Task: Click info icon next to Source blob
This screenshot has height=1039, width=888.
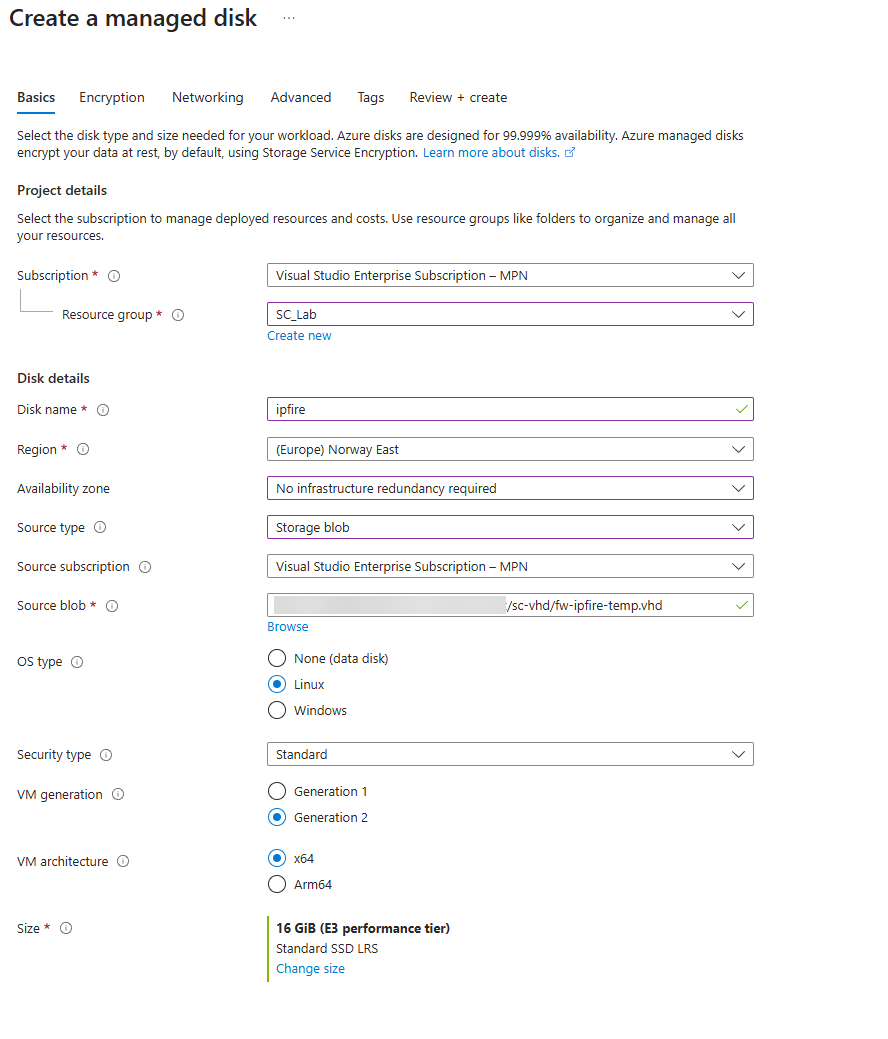Action: pyautogui.click(x=112, y=606)
